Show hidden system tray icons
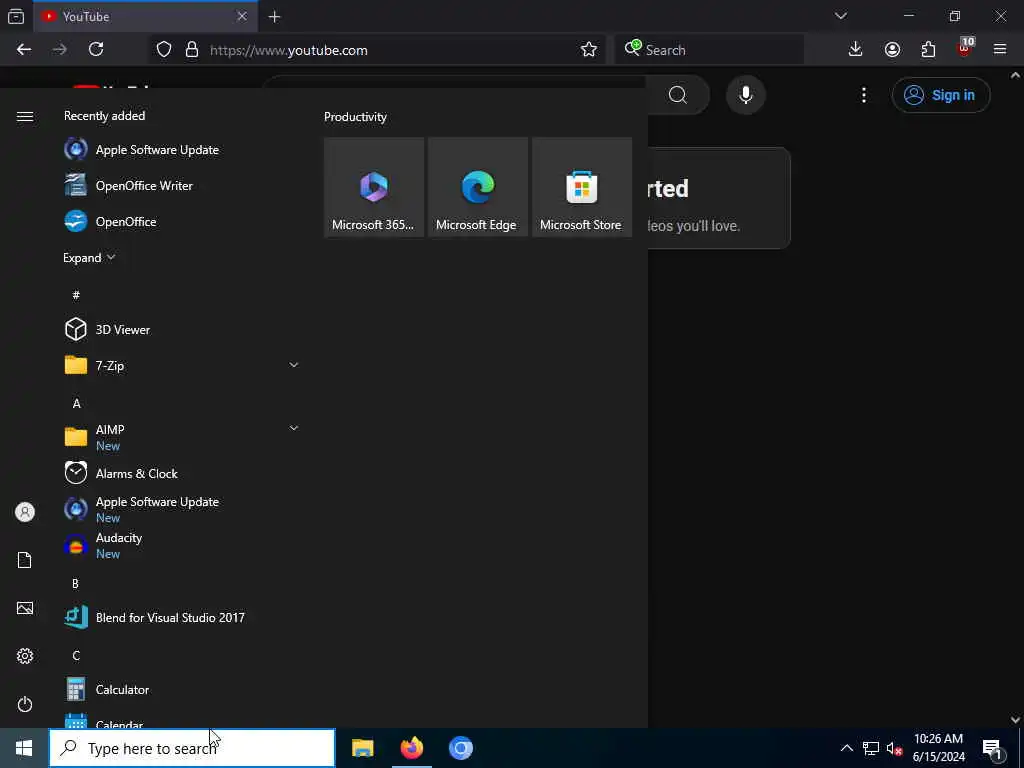The height and width of the screenshot is (768, 1024). (x=846, y=748)
